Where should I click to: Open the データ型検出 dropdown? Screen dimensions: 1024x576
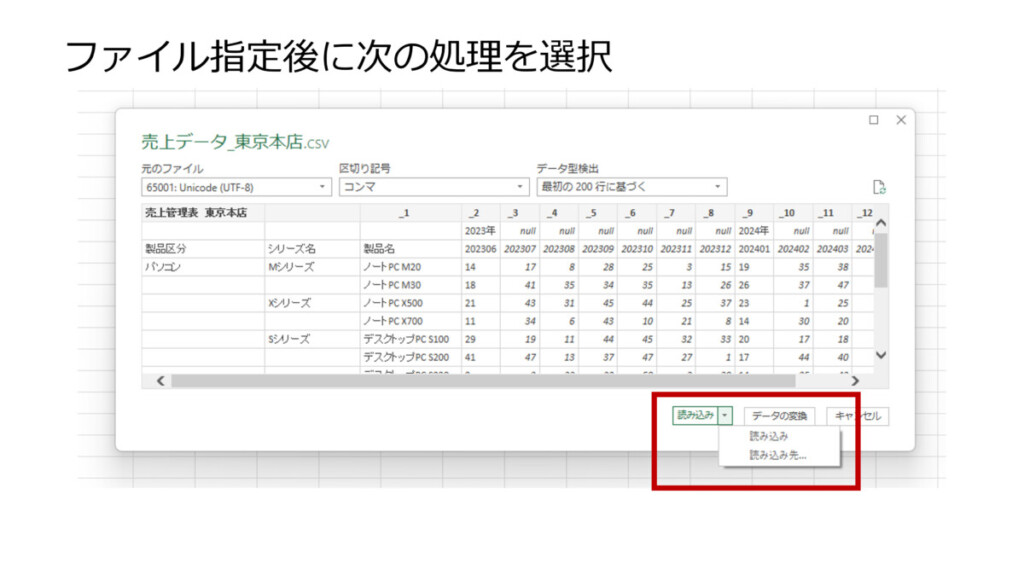[632, 187]
